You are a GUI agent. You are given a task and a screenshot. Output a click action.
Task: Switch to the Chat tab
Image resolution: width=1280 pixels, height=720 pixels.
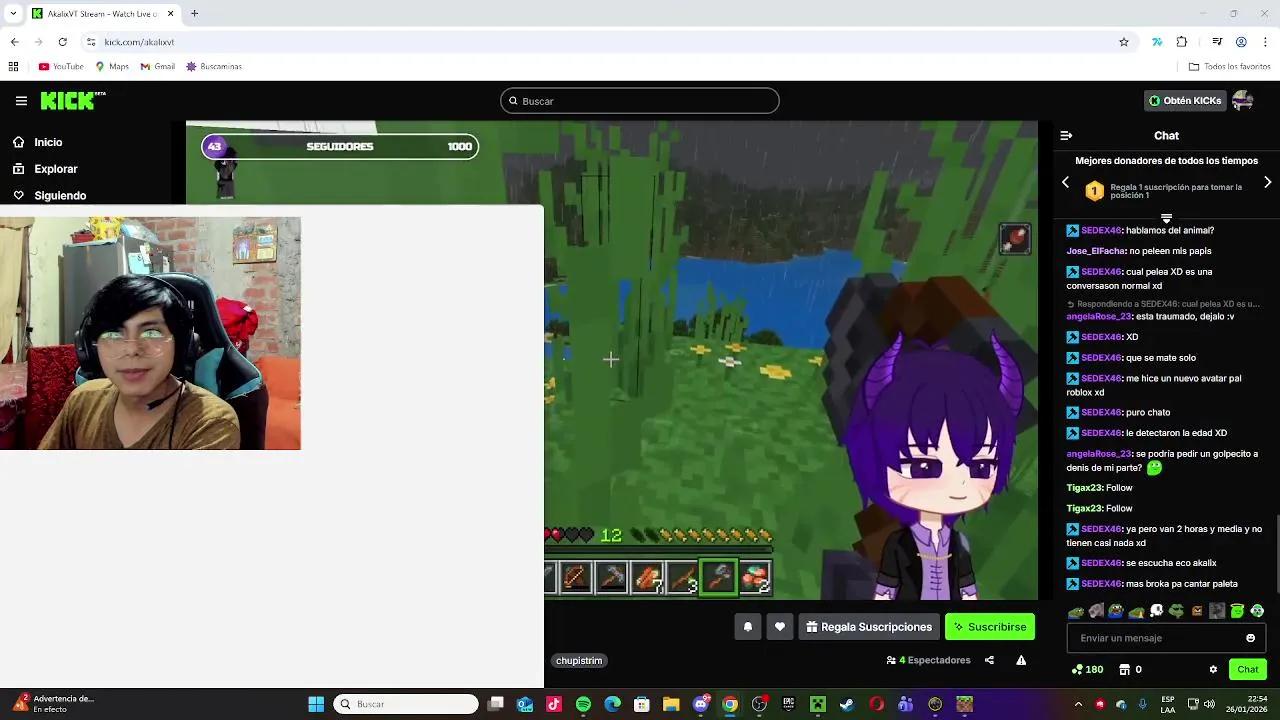point(1247,669)
